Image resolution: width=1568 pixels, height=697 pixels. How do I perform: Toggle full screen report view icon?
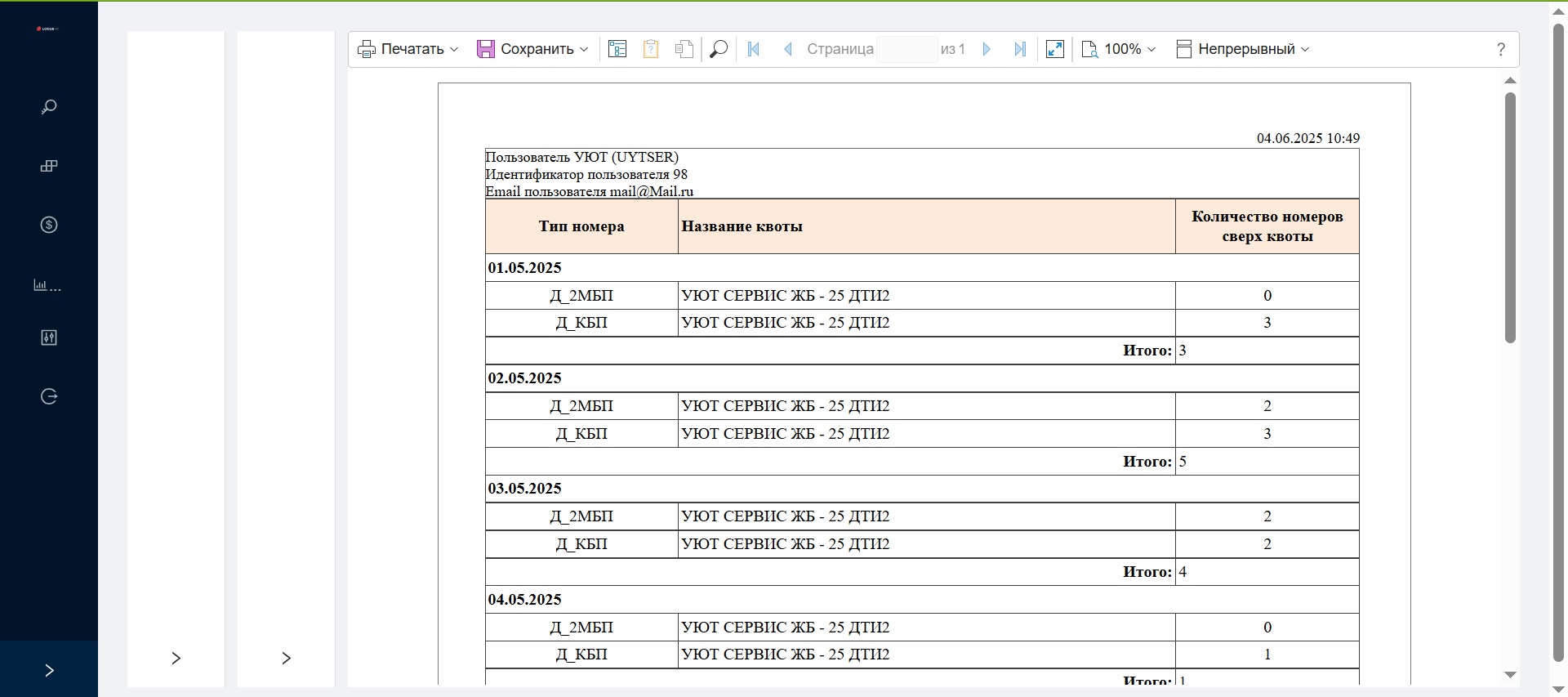[x=1055, y=50]
